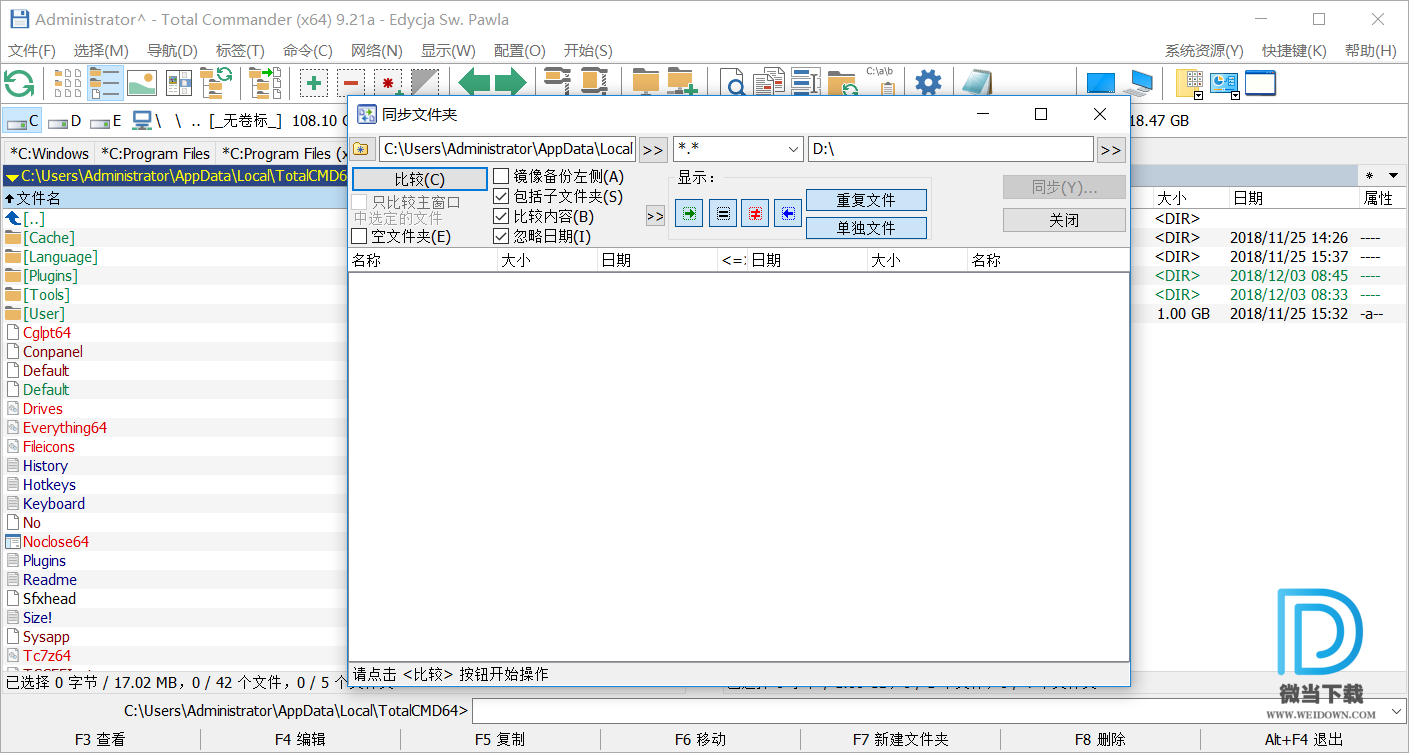
Task: Click the network neighborhood computer icon
Action: click(142, 121)
